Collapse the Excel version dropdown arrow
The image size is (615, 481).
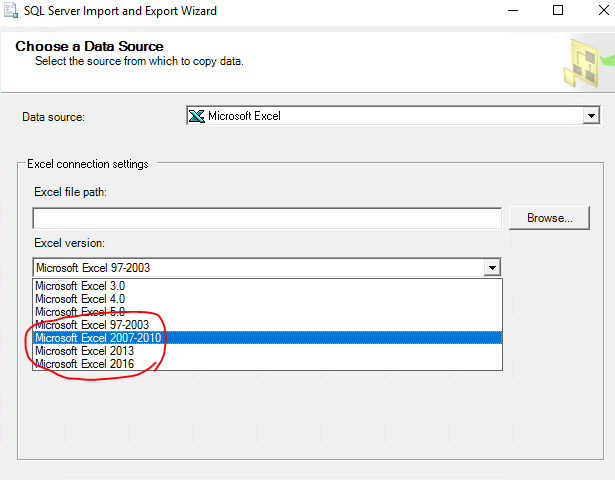tap(492, 268)
